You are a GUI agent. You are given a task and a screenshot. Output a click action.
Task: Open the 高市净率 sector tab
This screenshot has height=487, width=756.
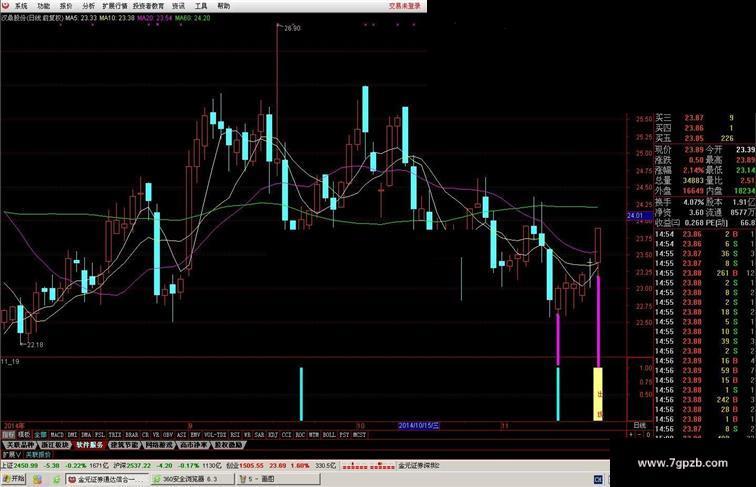pyautogui.click(x=193, y=445)
